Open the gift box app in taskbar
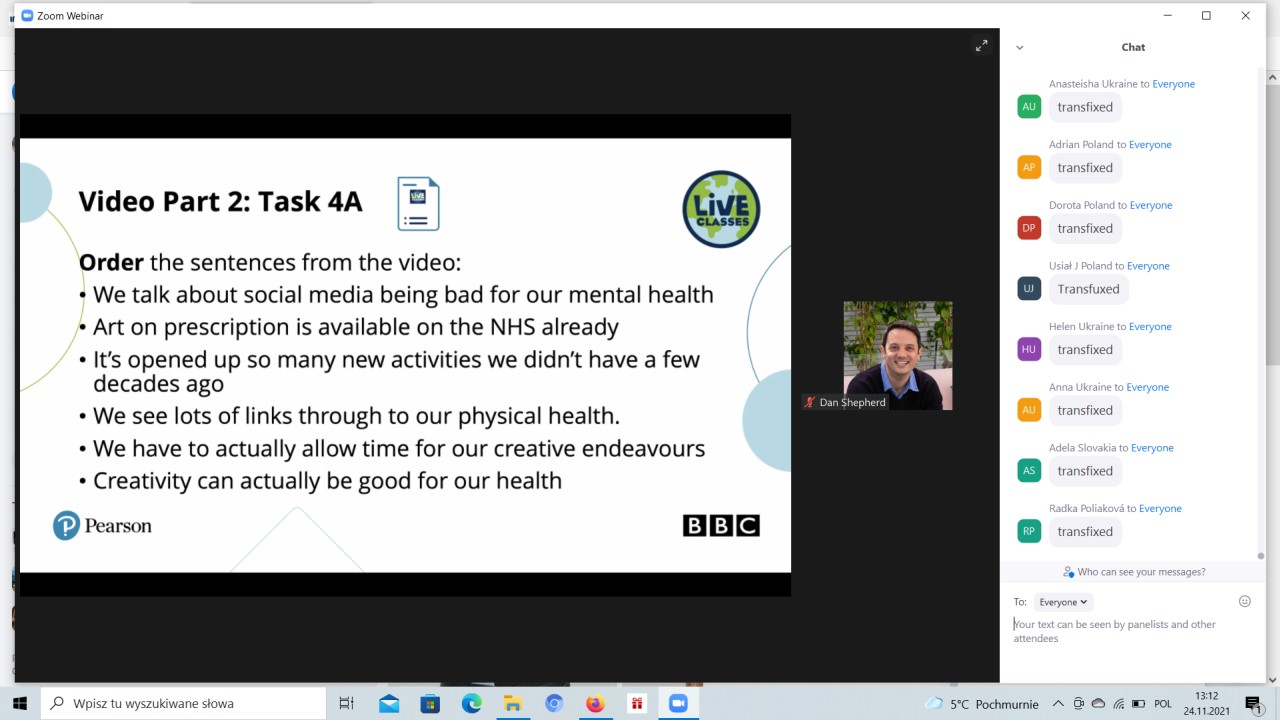This screenshot has width=1280, height=720. [x=636, y=703]
